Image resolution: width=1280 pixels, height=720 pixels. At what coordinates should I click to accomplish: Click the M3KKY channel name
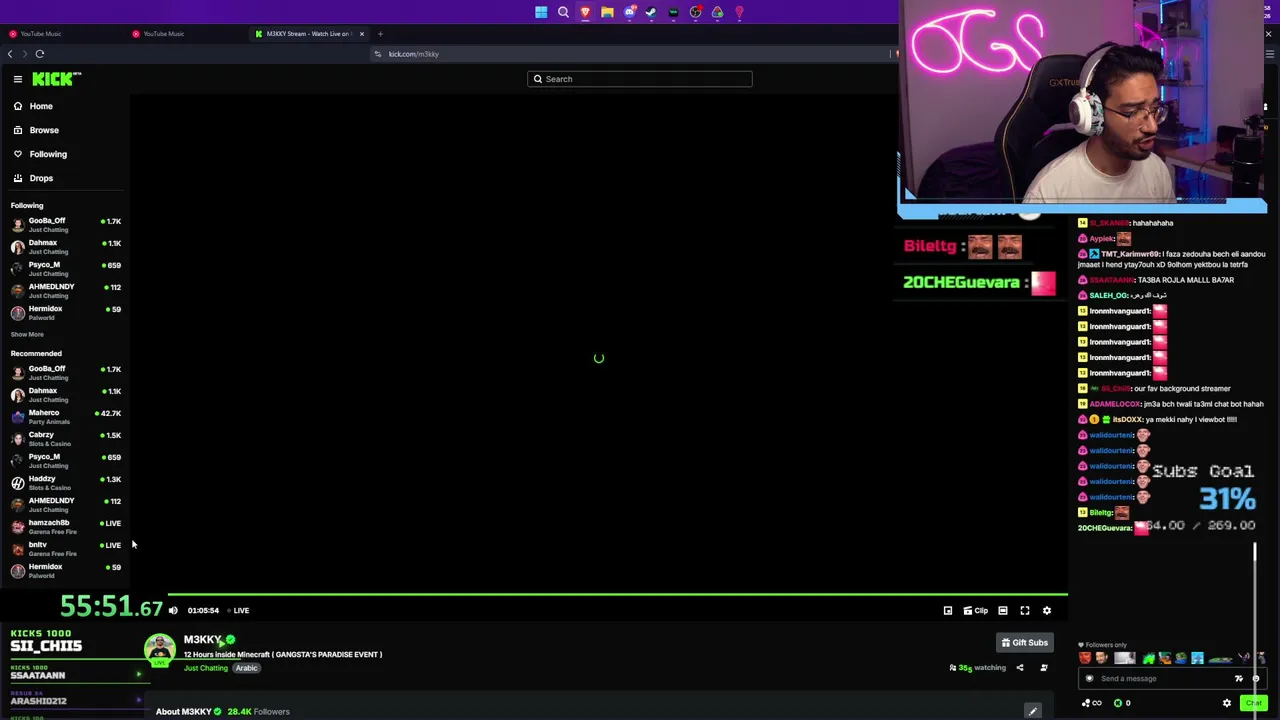[x=203, y=640]
